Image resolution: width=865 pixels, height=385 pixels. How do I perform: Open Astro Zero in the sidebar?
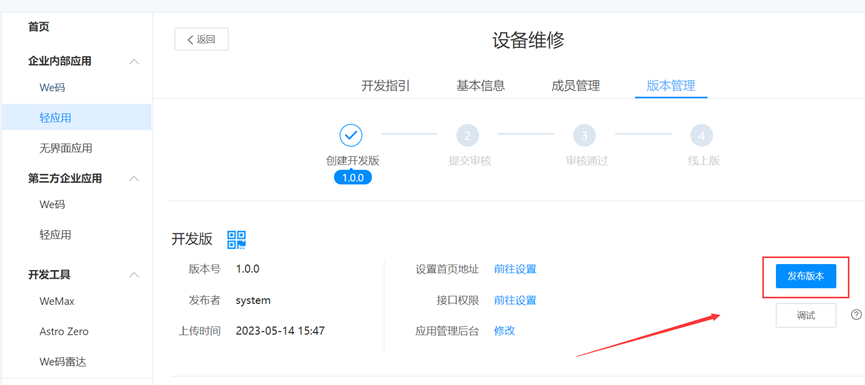(x=64, y=331)
